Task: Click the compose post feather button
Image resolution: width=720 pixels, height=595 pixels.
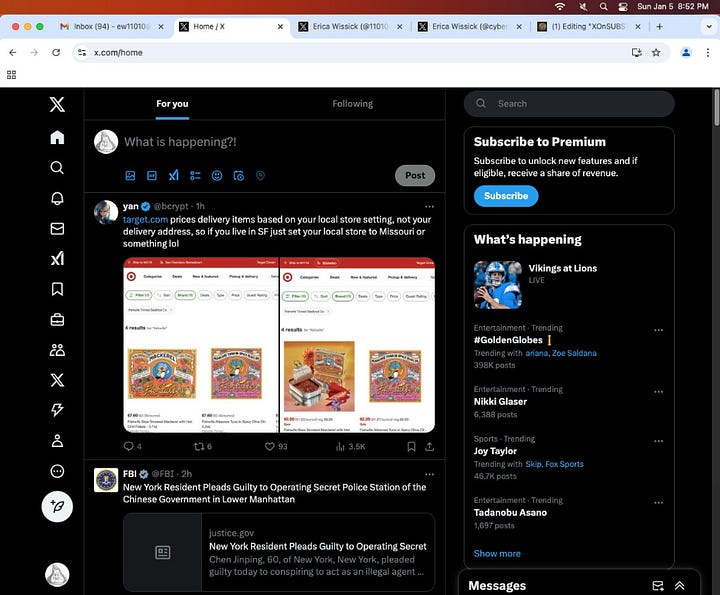Action: 57,506
